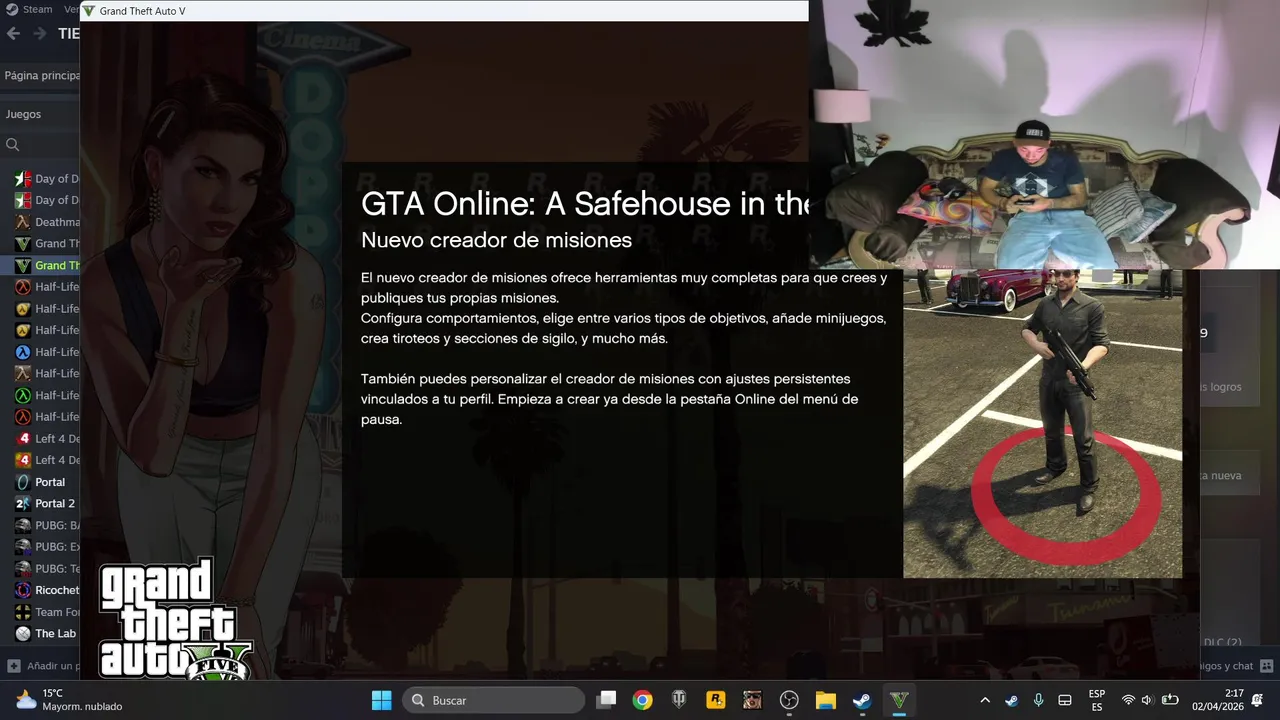Go back with Steam's left arrow
The image size is (1280, 720).
pos(13,33)
